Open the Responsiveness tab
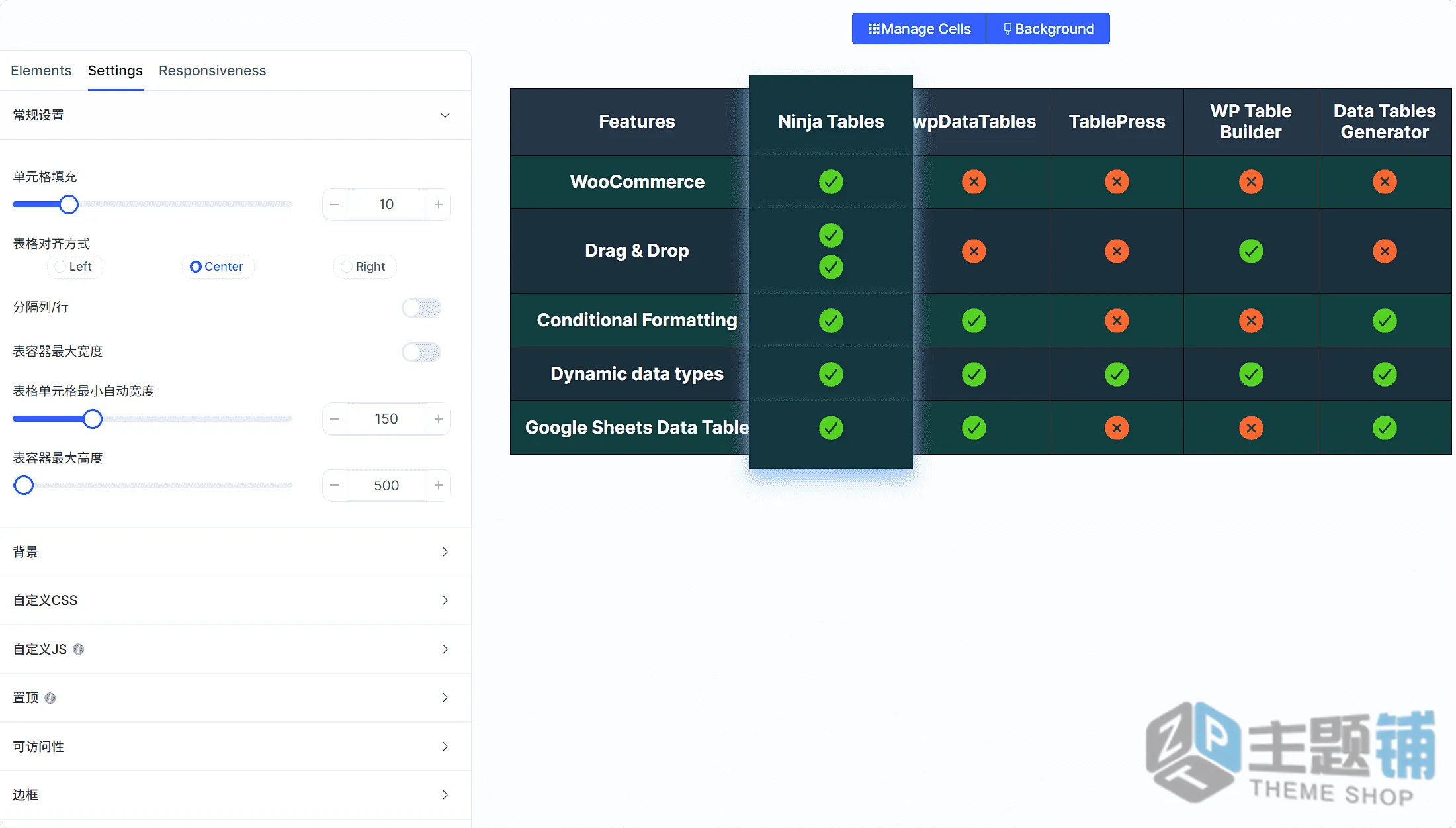This screenshot has height=828, width=1456. coord(212,71)
